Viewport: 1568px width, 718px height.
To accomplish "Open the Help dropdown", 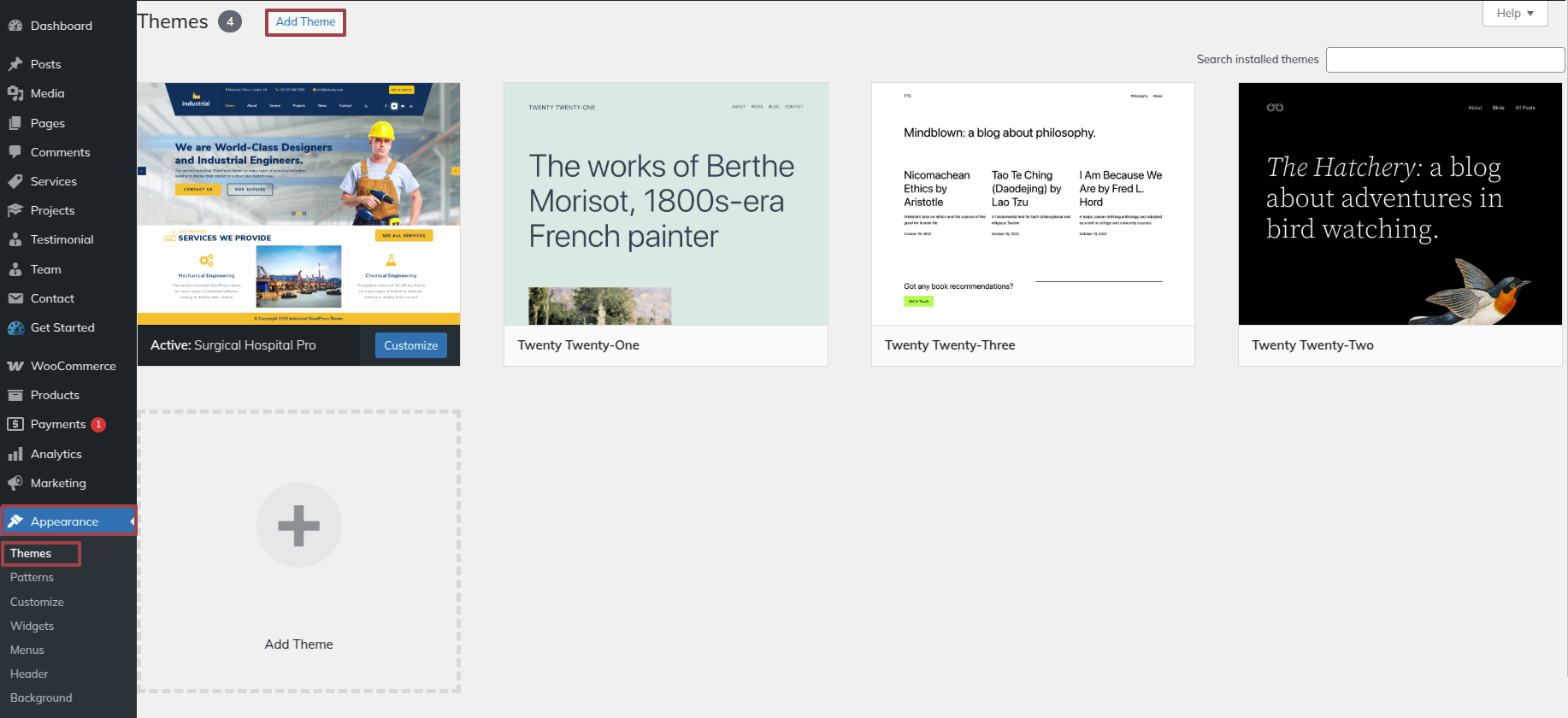I will click(1515, 13).
